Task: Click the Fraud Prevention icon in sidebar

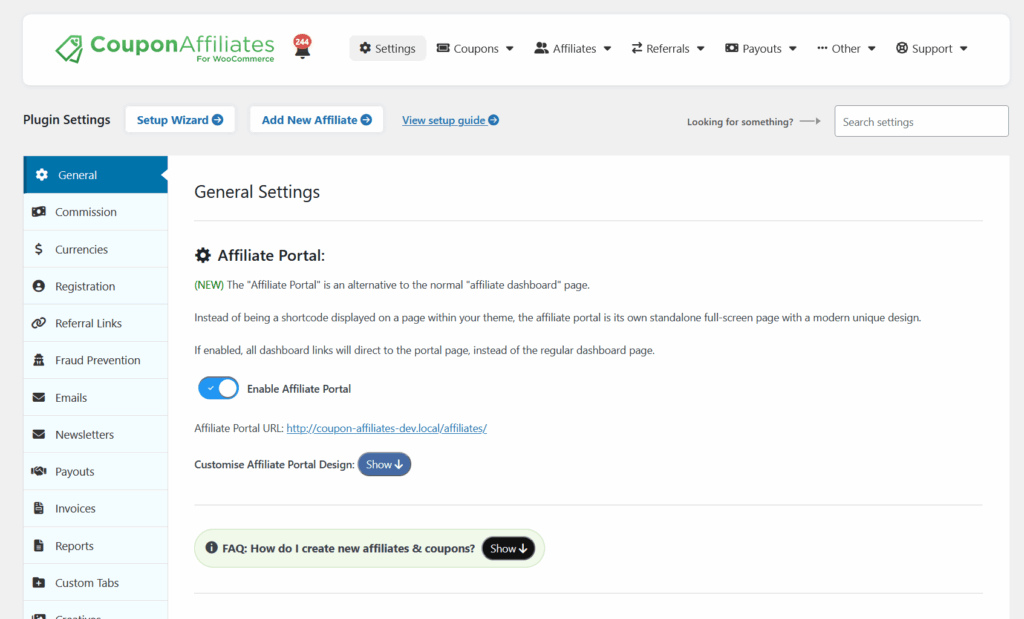Action: click(x=39, y=360)
